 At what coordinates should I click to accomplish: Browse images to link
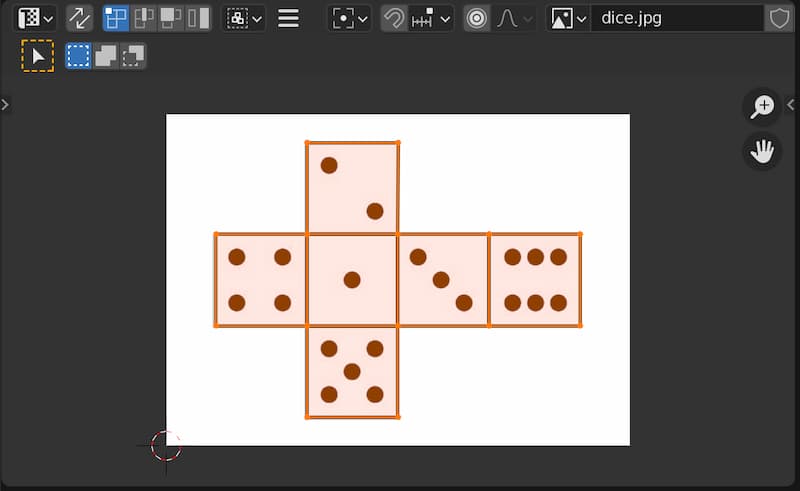pos(568,18)
